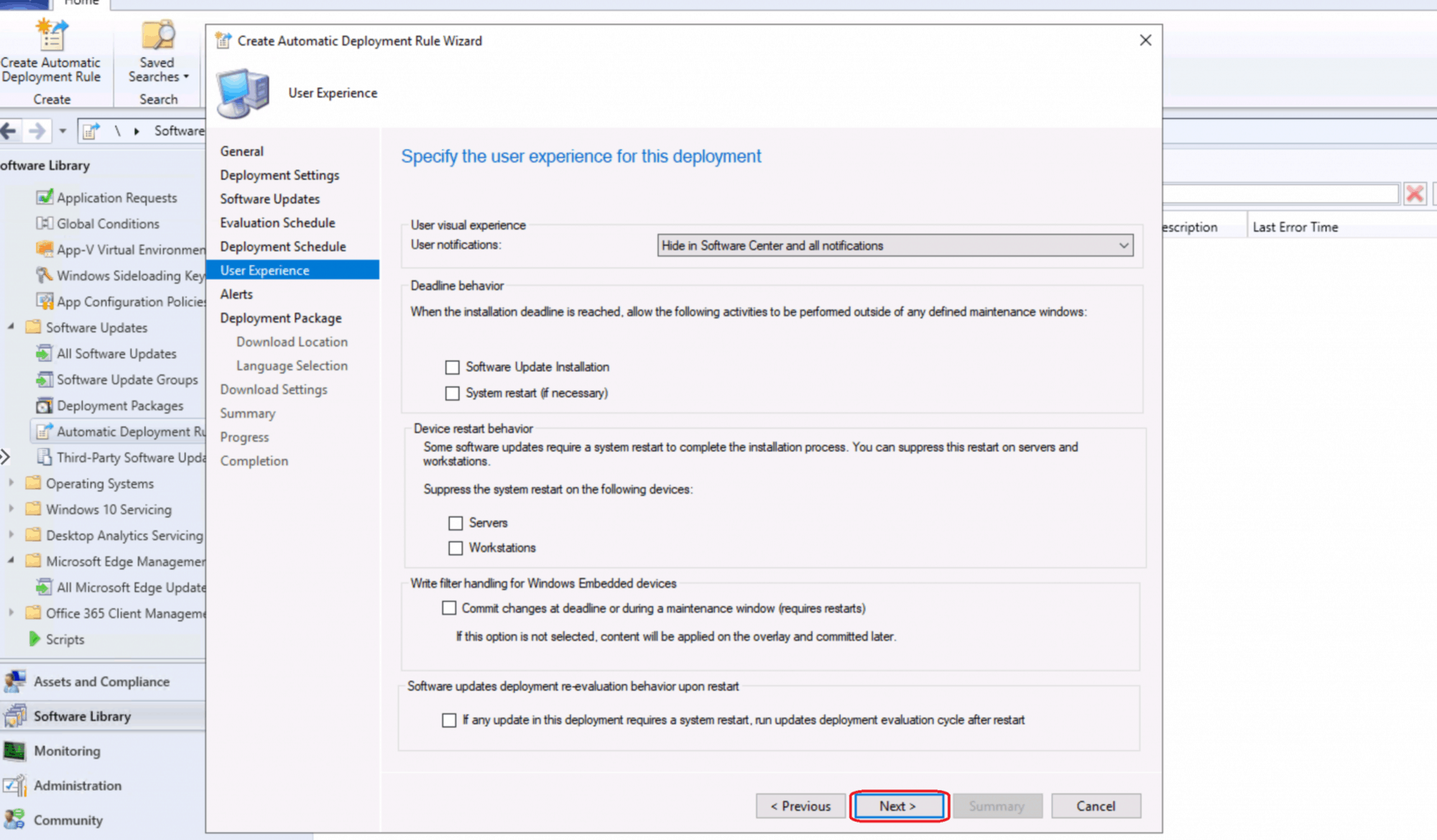Click the Previous button
1437x840 pixels.
tap(800, 806)
